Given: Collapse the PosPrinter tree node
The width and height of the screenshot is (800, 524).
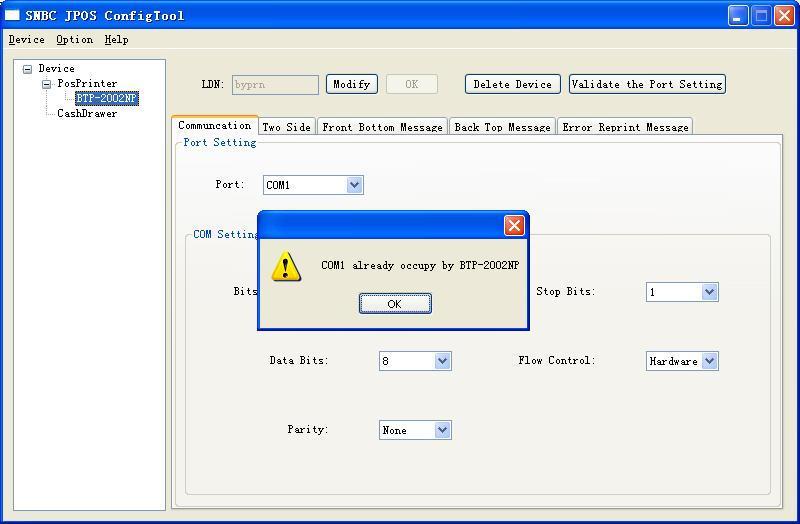Looking at the screenshot, I should [x=46, y=84].
